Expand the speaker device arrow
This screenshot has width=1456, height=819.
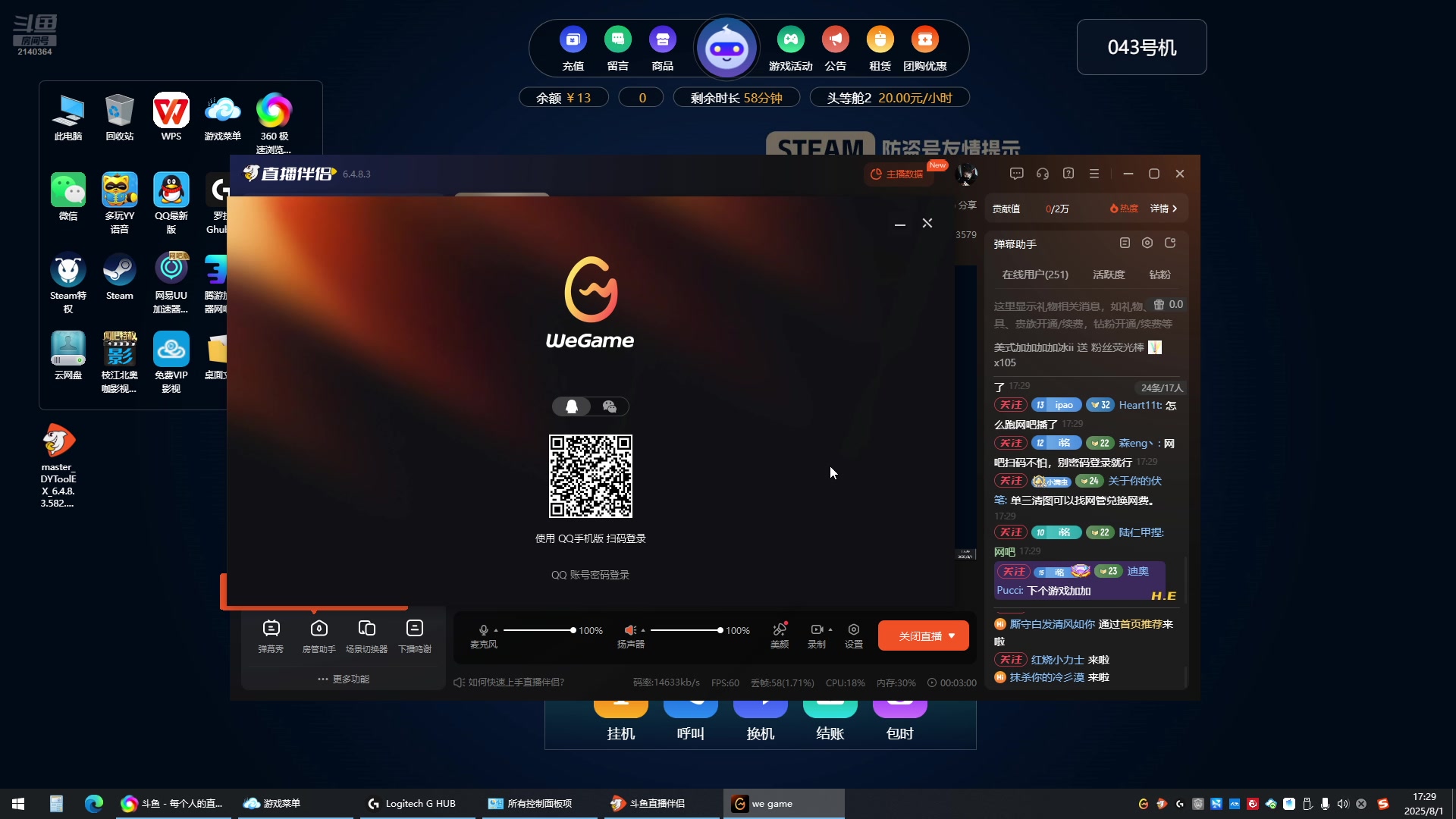(x=643, y=630)
